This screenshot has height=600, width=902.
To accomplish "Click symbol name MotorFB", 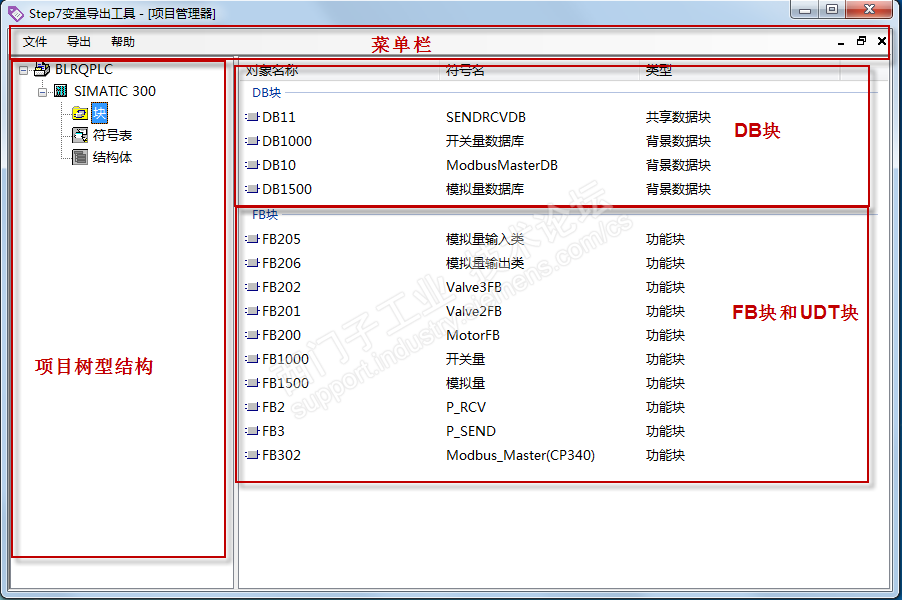I will 473,335.
